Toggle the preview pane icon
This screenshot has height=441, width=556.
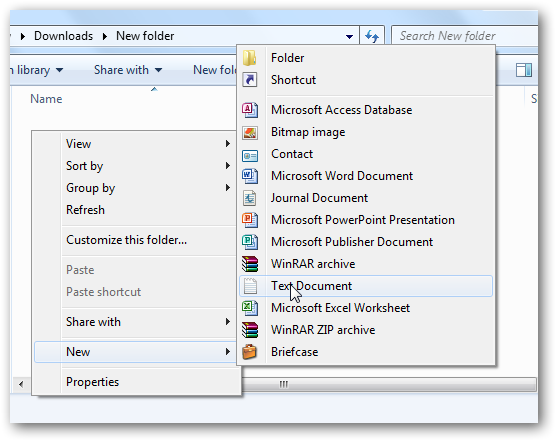coord(524,70)
